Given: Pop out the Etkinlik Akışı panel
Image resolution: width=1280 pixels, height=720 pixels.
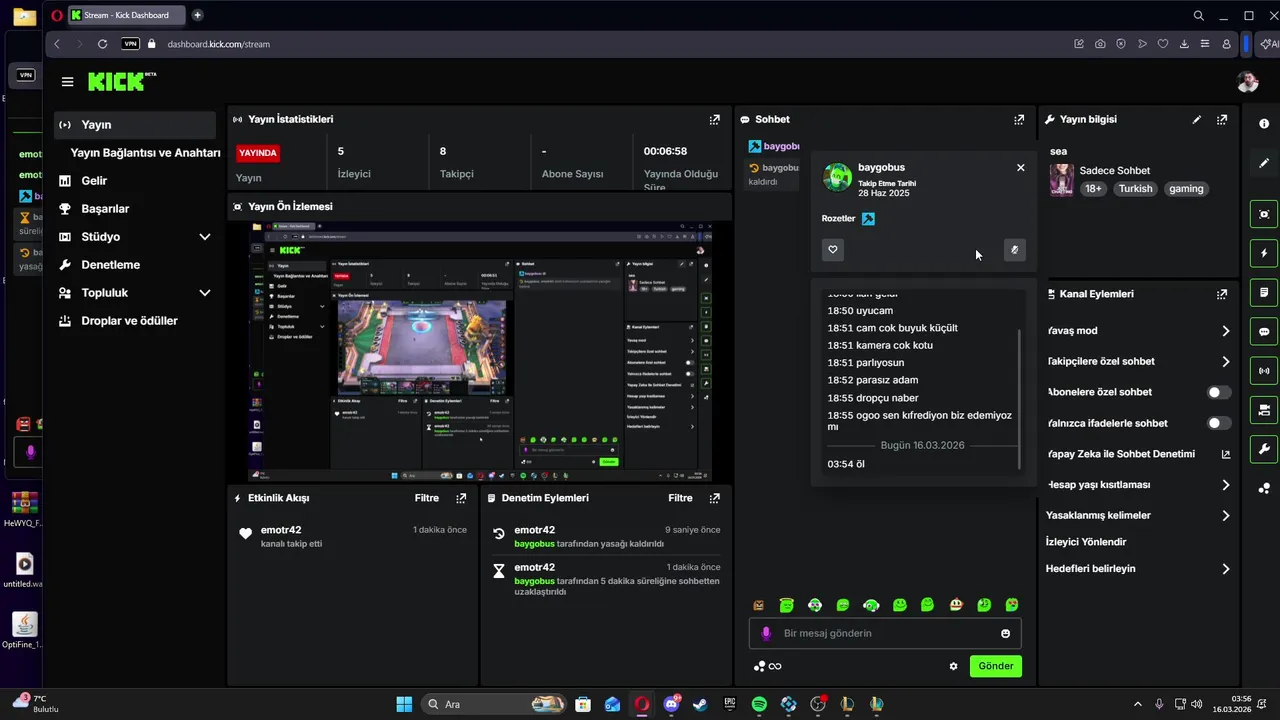Looking at the screenshot, I should 461,498.
